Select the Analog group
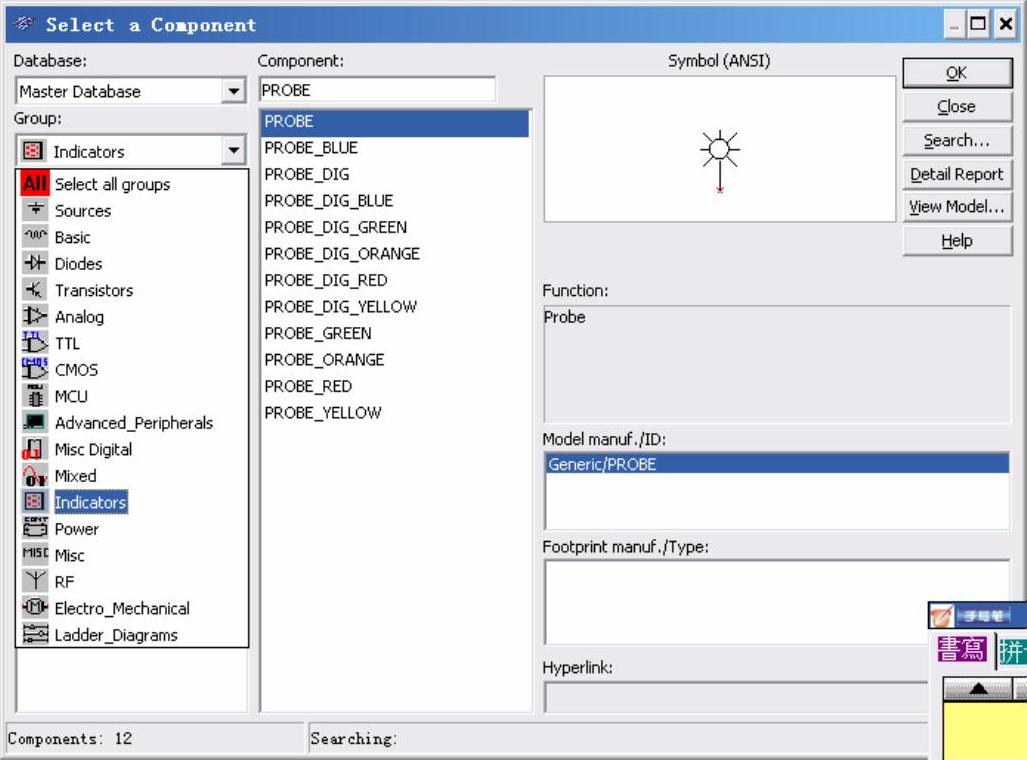 79,316
